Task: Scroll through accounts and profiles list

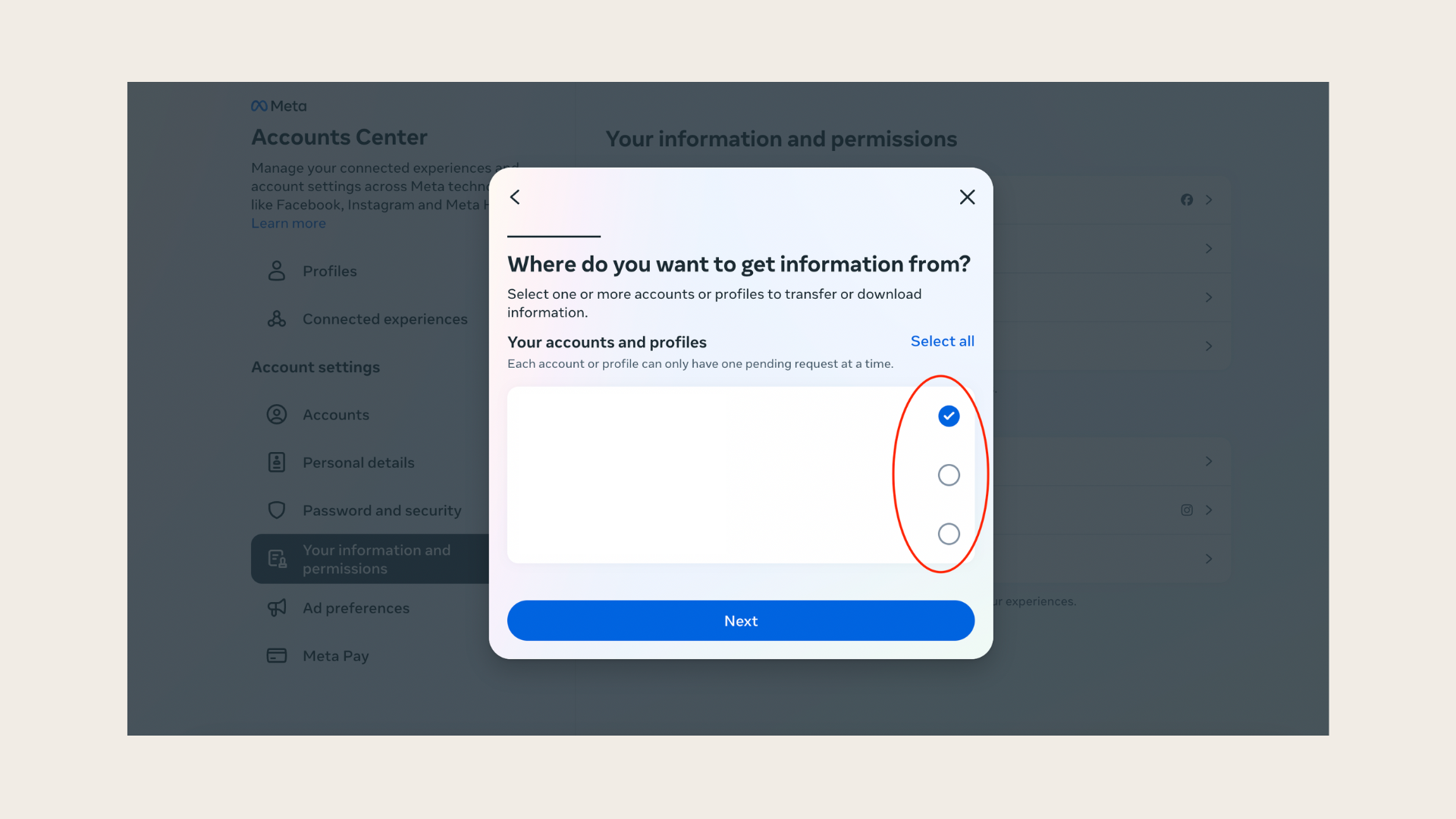Action: [741, 475]
